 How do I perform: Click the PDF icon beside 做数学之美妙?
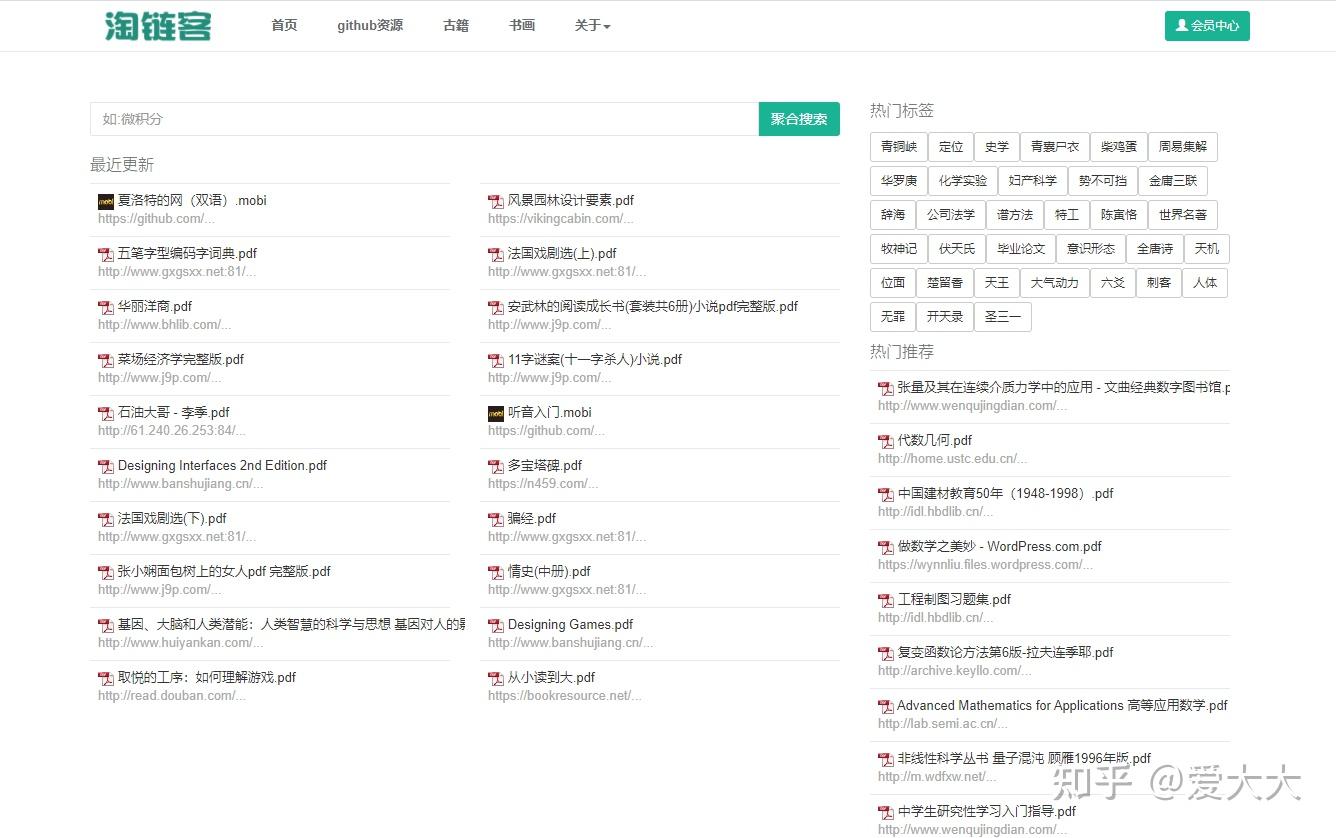886,547
